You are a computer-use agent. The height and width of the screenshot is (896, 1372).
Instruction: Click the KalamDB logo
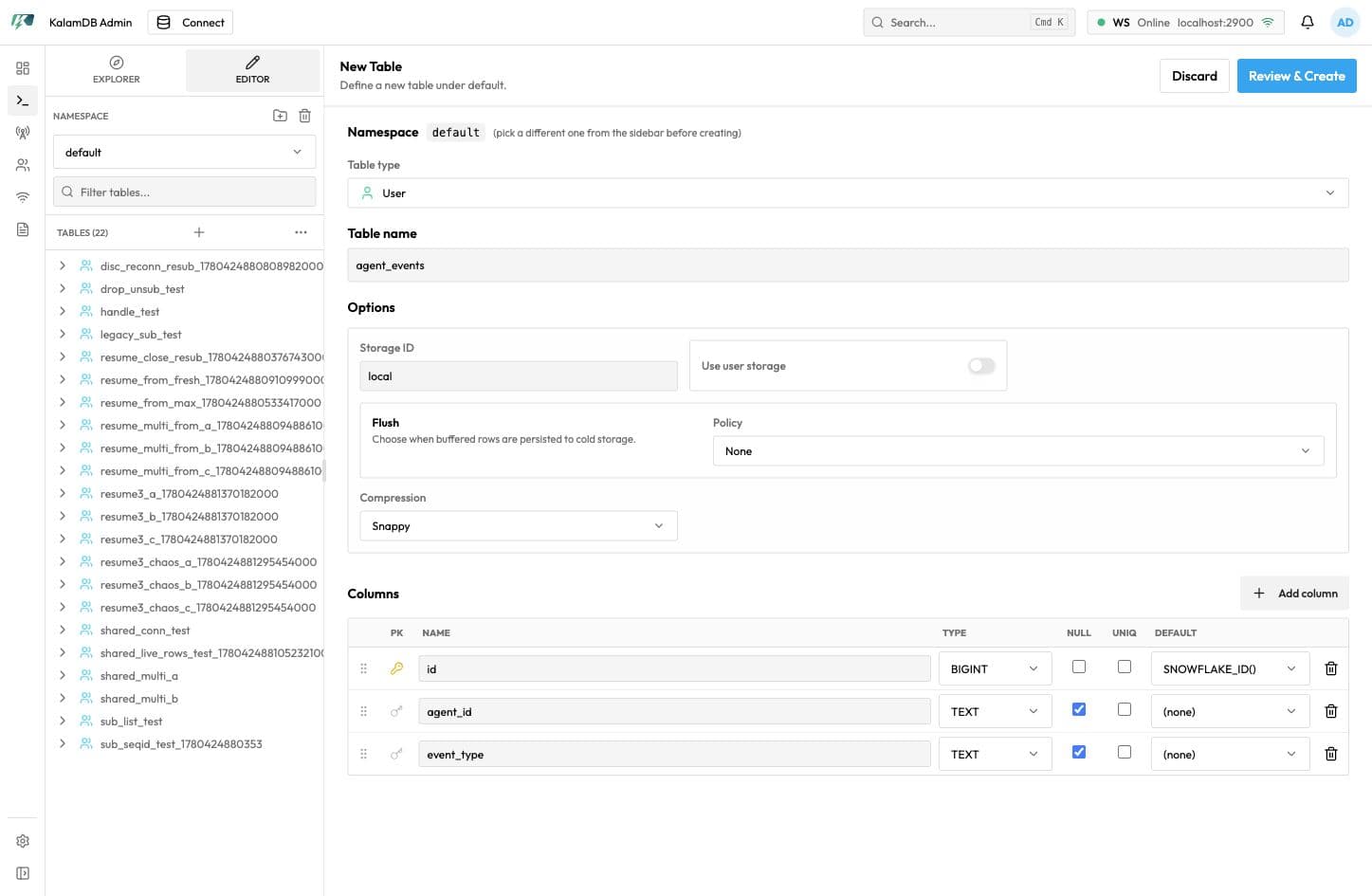pos(23,21)
